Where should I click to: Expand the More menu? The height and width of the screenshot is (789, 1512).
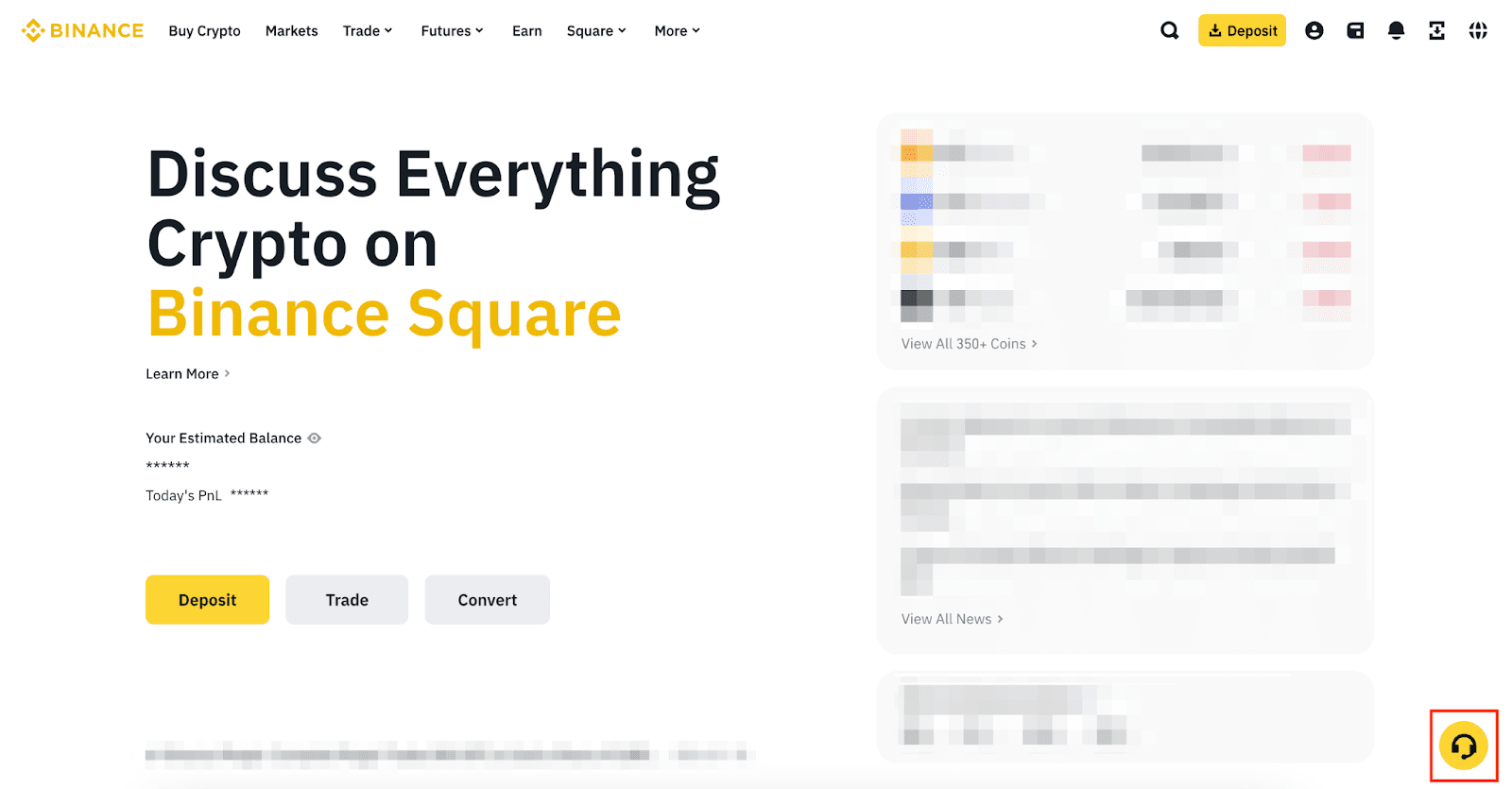click(x=677, y=31)
